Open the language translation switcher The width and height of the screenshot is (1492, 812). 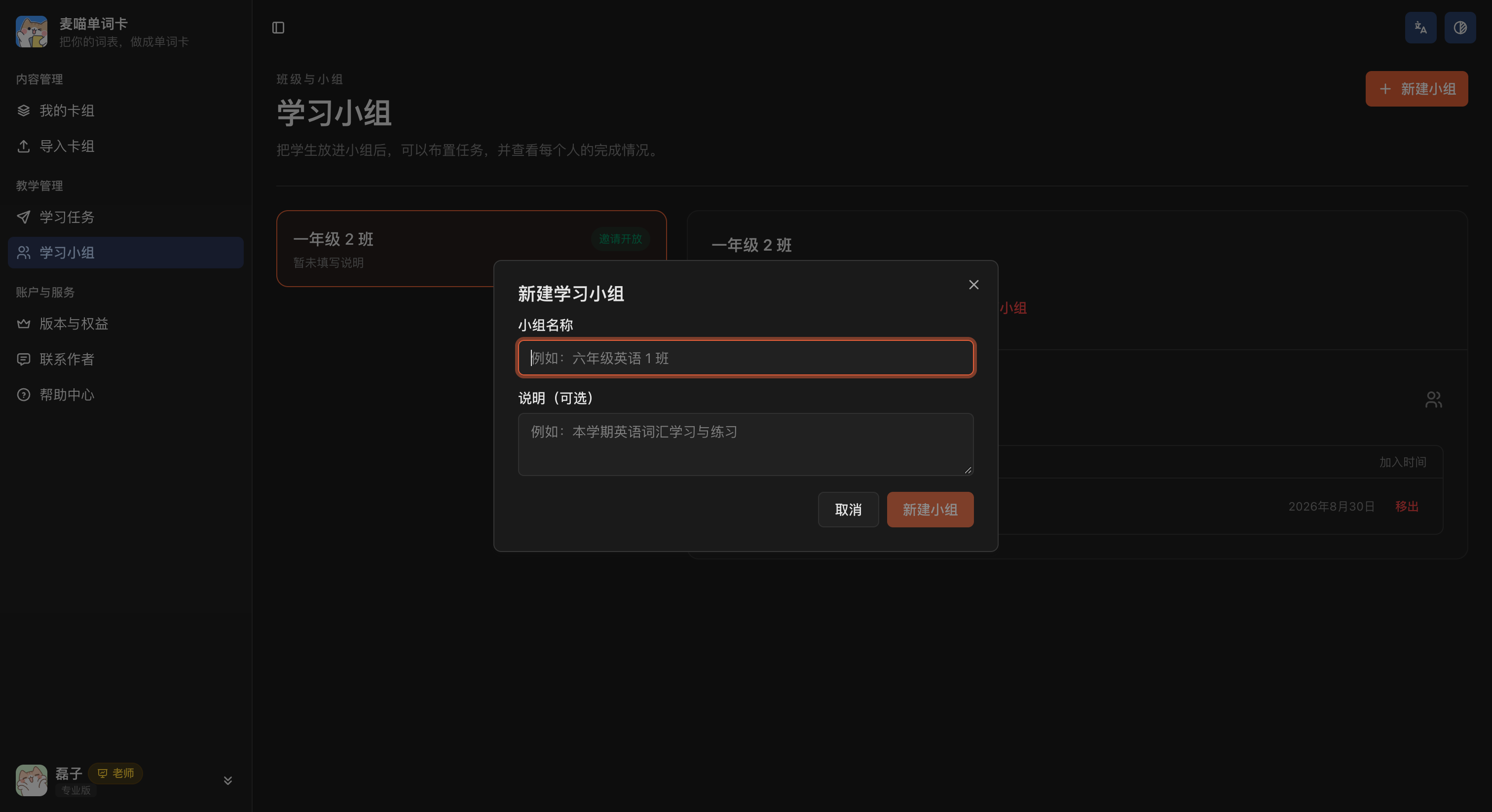click(1420, 28)
